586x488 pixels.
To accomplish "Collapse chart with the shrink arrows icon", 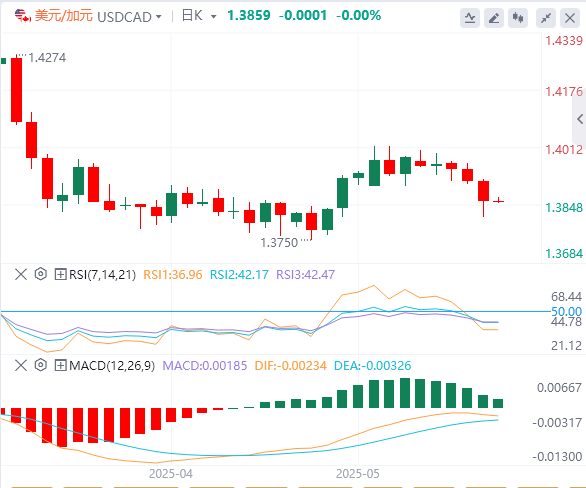I will [x=546, y=18].
